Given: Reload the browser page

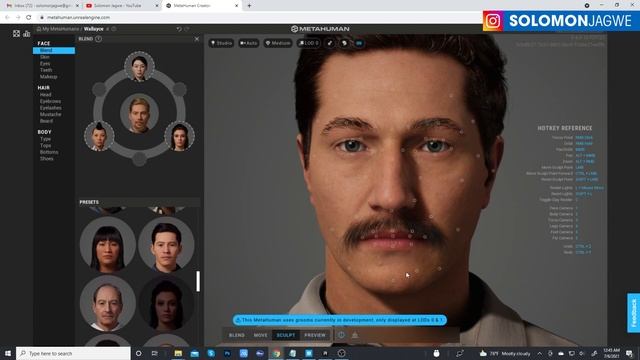Looking at the screenshot, I should 29,18.
